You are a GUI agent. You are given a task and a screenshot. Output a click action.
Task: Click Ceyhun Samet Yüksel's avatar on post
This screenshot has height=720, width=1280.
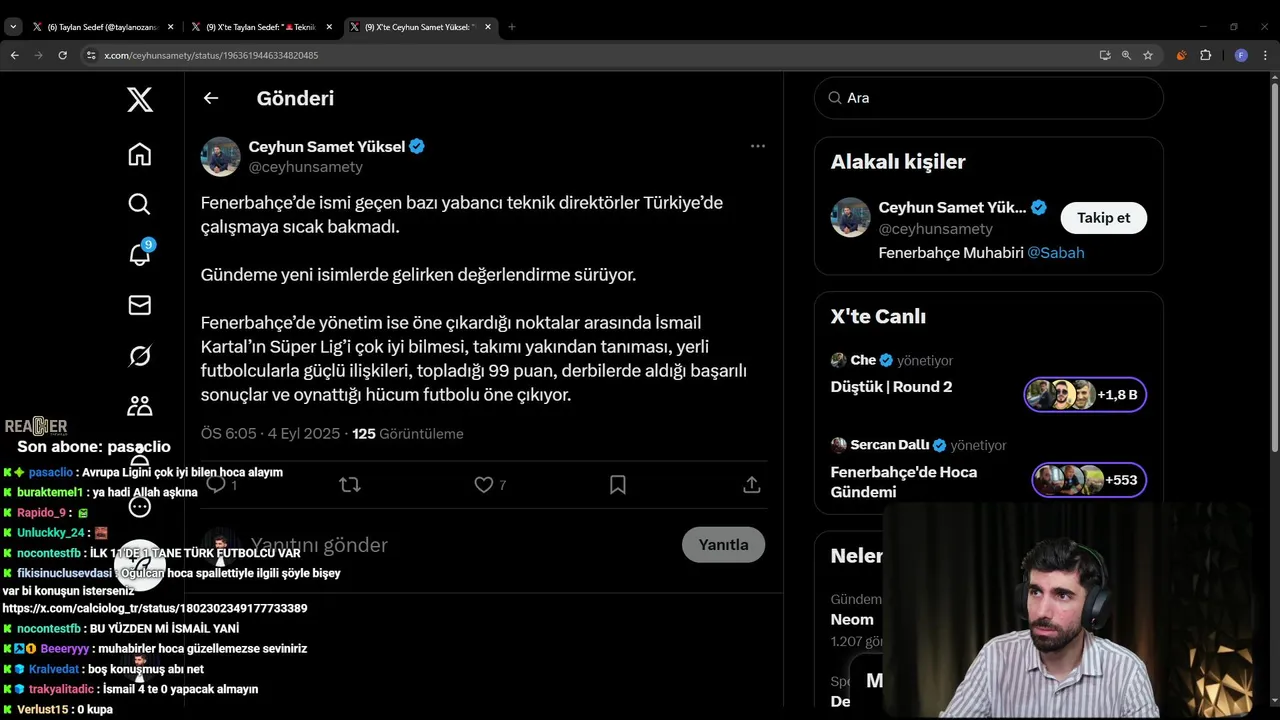[x=220, y=157]
